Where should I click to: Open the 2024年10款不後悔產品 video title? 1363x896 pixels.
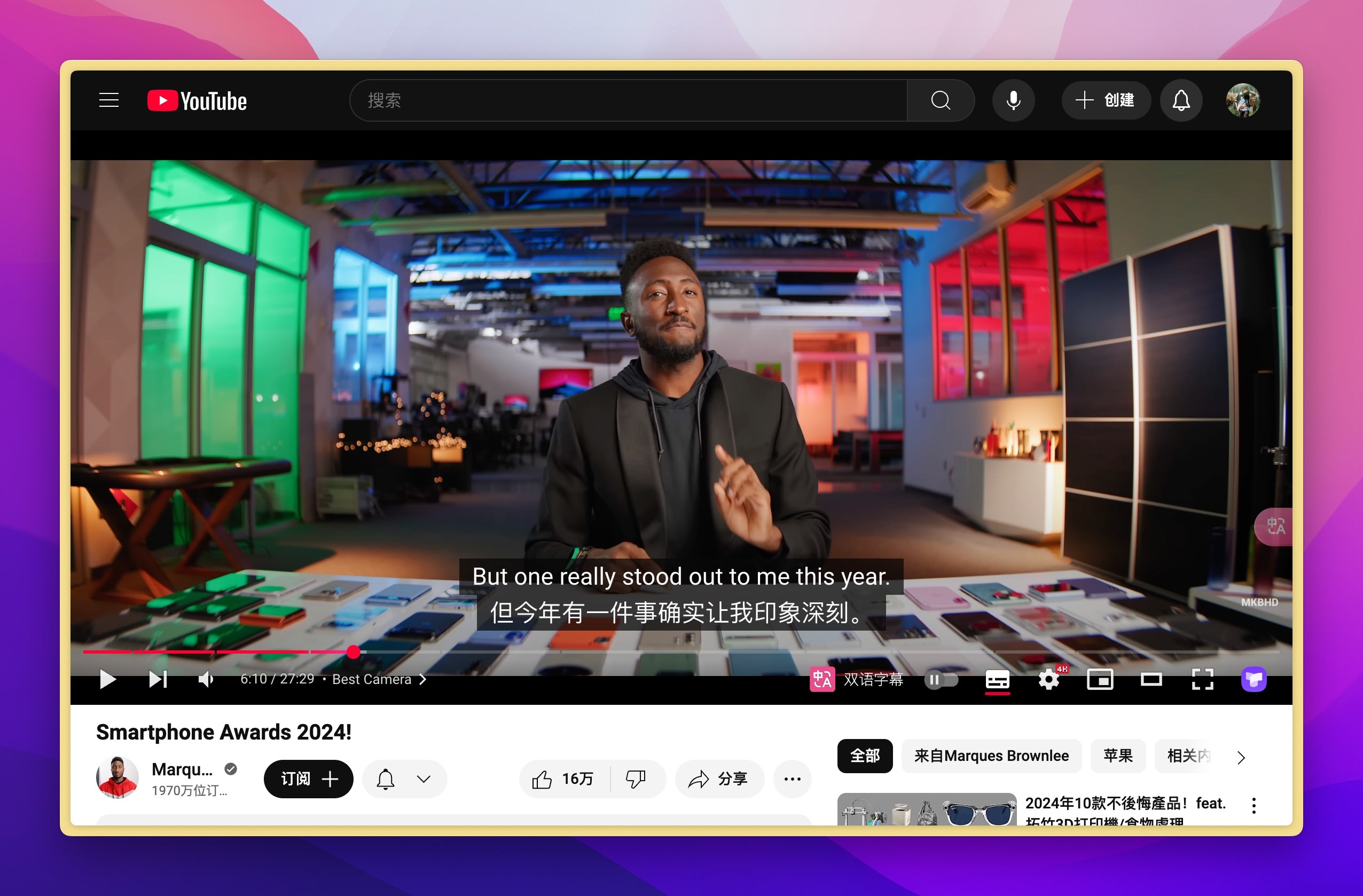1125,811
